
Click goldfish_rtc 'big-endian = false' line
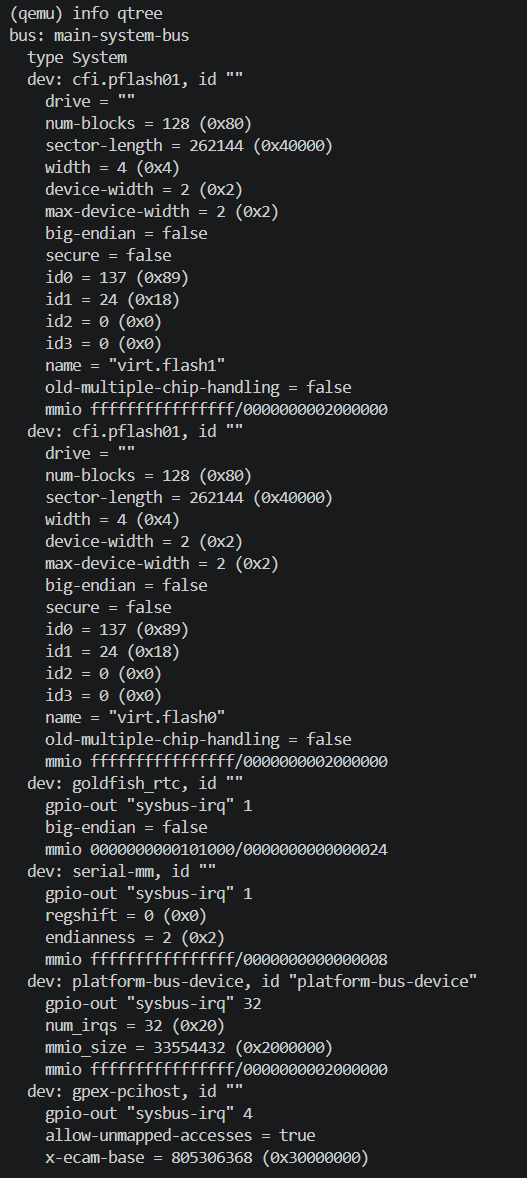[x=126, y=827]
